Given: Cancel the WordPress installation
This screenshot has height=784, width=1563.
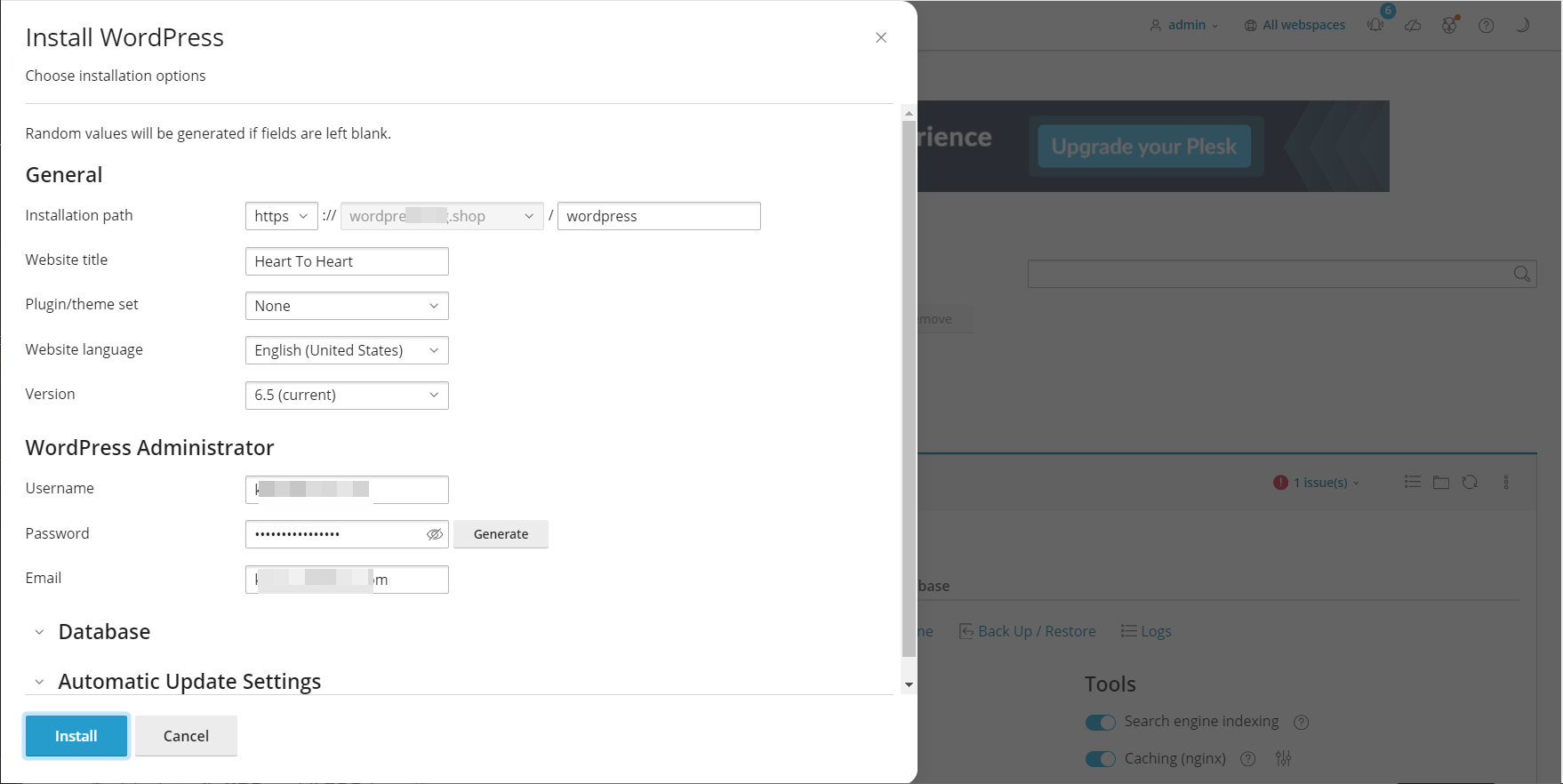Looking at the screenshot, I should pyautogui.click(x=186, y=736).
